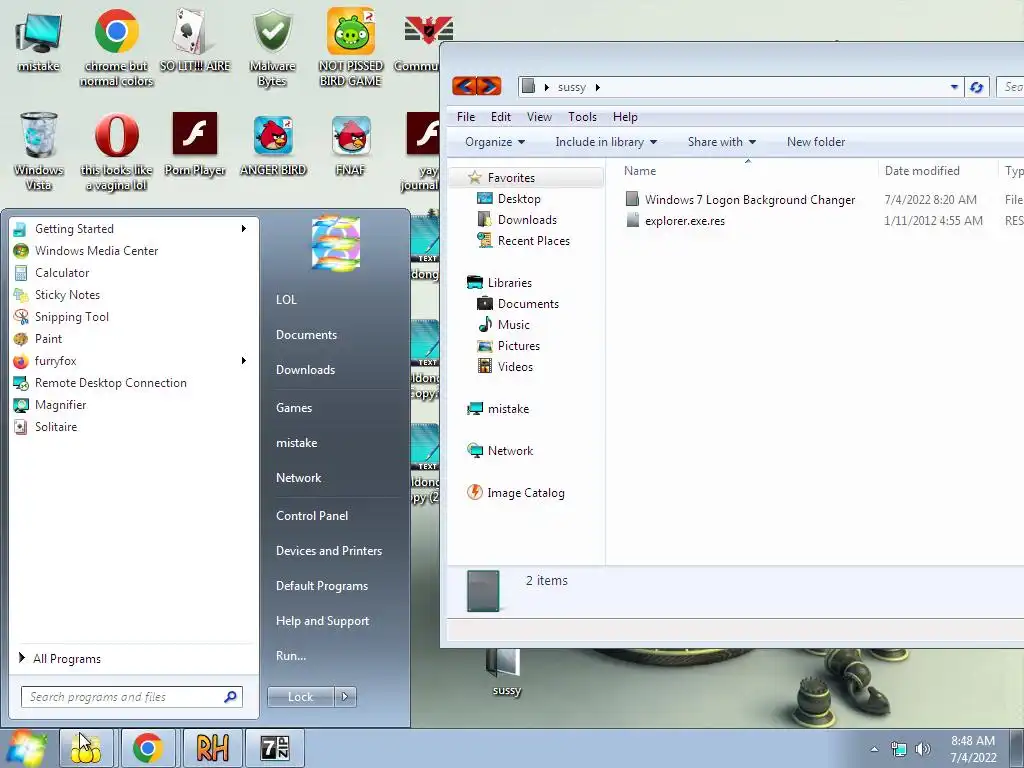Open Recent Places in navigation pane
This screenshot has height=768, width=1024.
(533, 240)
